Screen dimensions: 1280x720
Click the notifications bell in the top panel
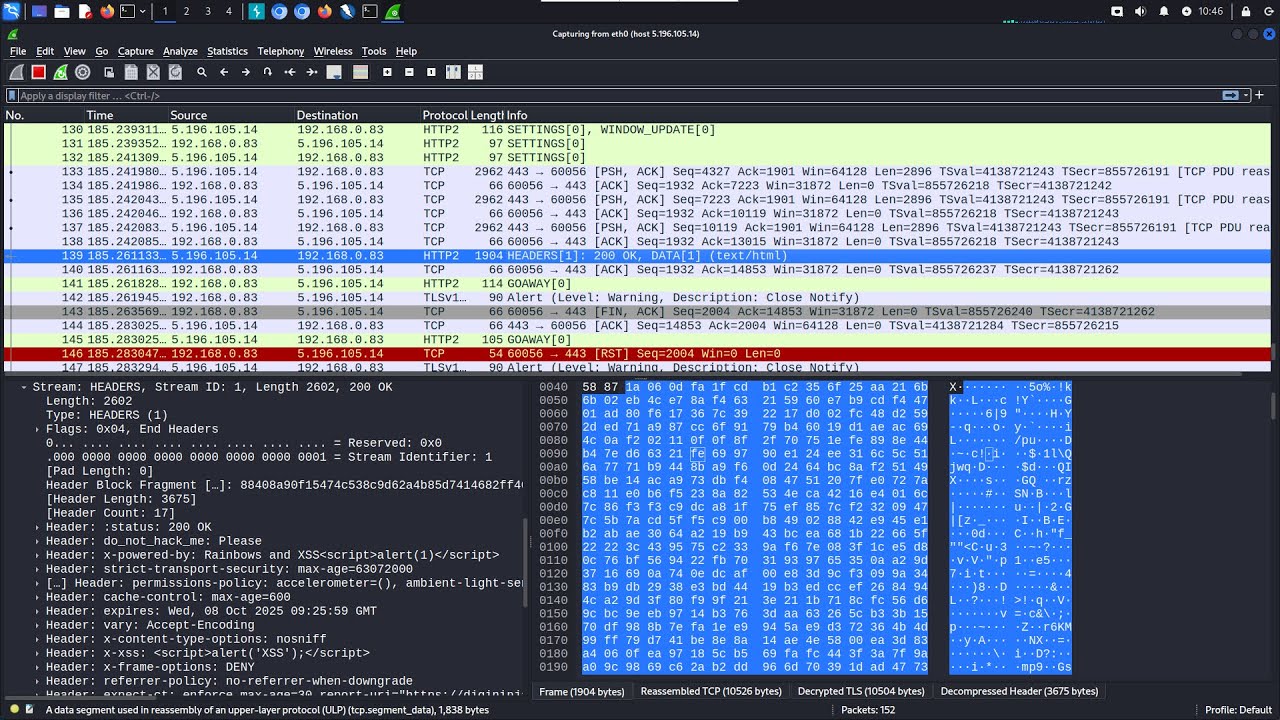[x=1163, y=11]
